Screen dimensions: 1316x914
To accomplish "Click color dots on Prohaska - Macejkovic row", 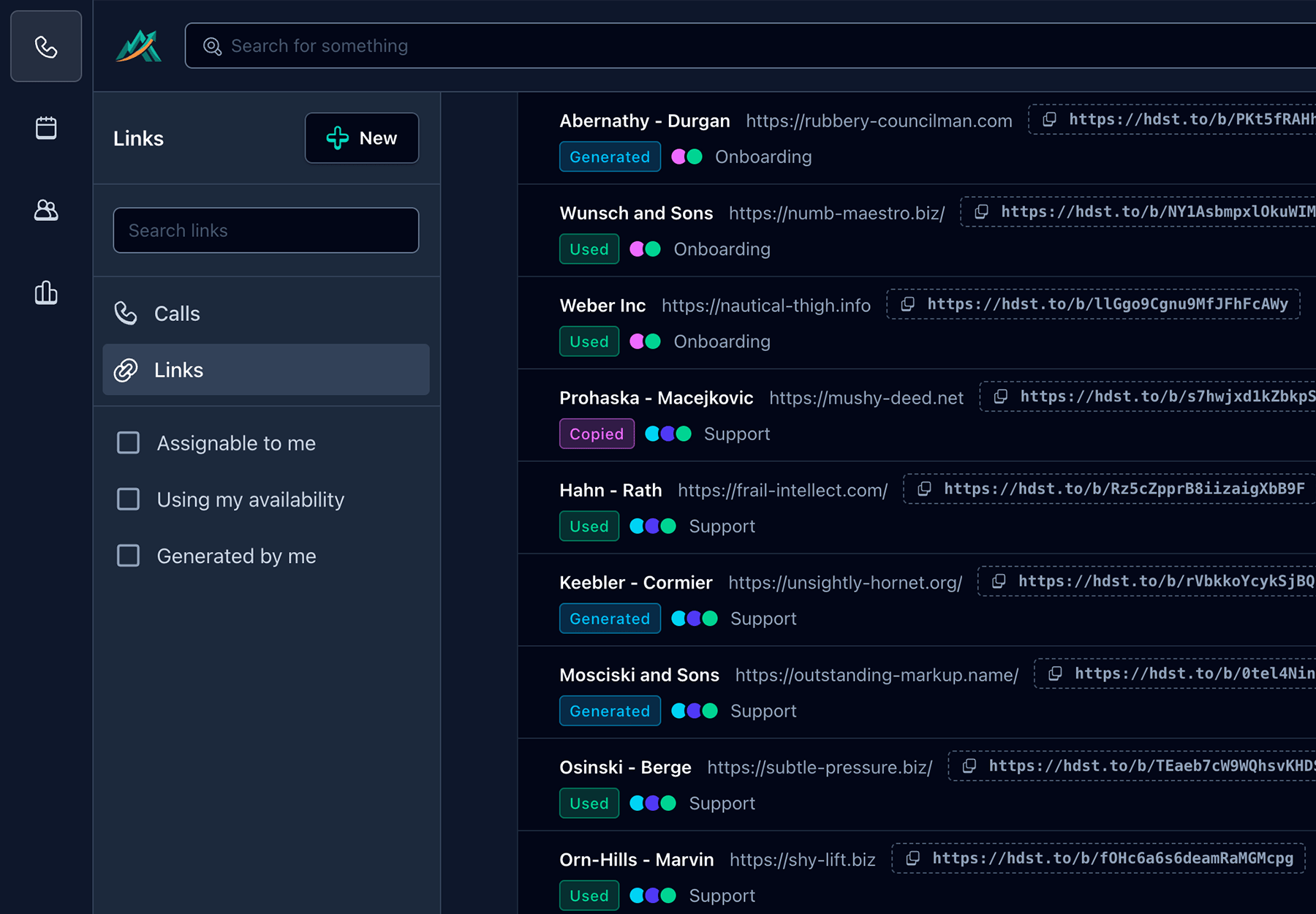I will [668, 434].
